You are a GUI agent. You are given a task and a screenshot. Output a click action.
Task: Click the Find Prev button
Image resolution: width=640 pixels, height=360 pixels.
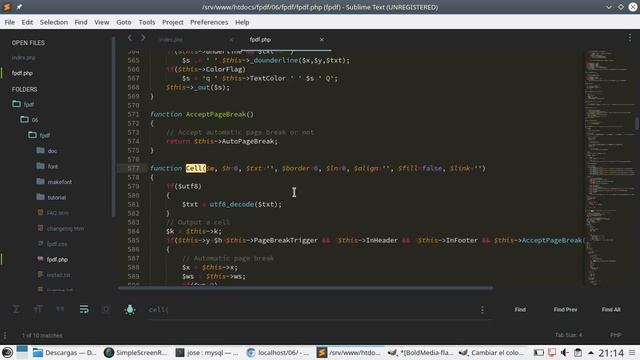click(565, 310)
